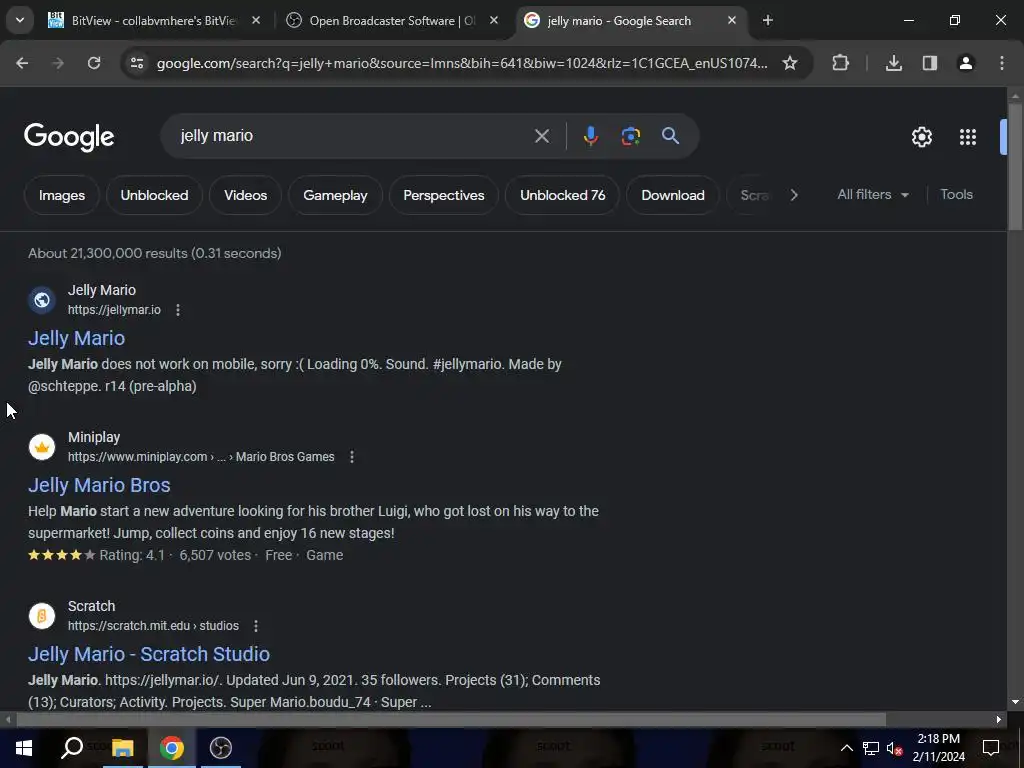Click the horizontal scrollbar right arrow
Viewport: 1024px width, 768px height.
click(x=999, y=720)
